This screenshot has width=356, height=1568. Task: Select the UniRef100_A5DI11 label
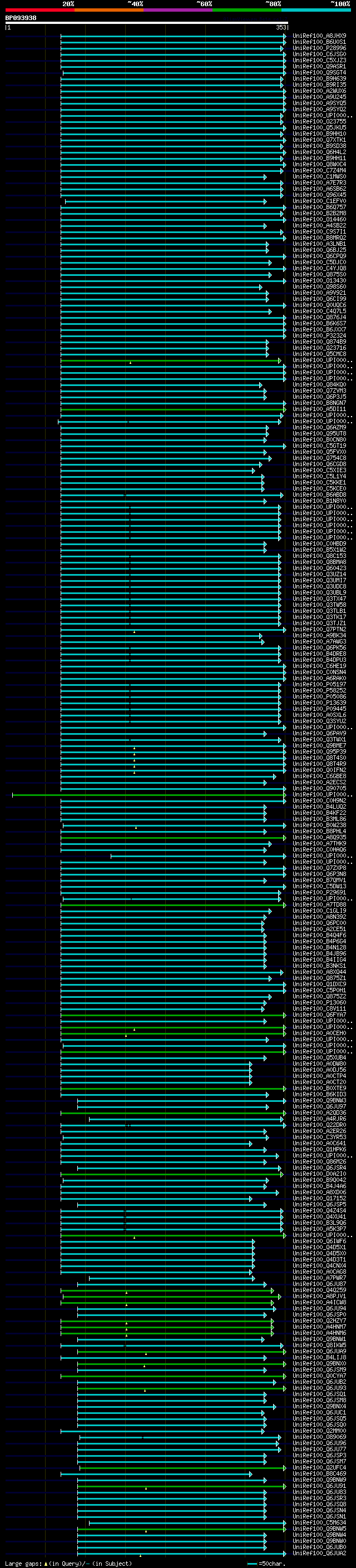319,409
